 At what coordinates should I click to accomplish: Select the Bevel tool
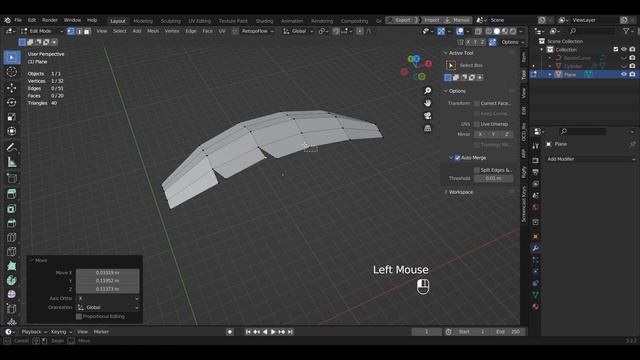point(12,223)
